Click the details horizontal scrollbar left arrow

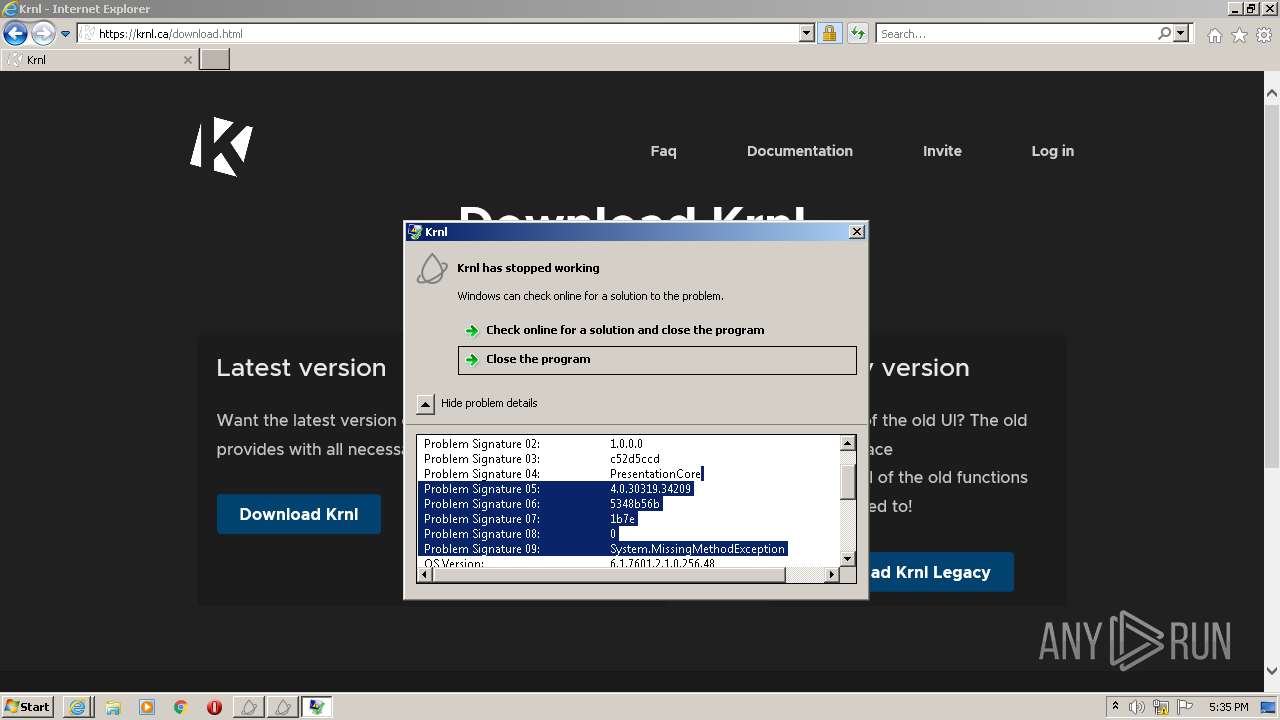425,575
